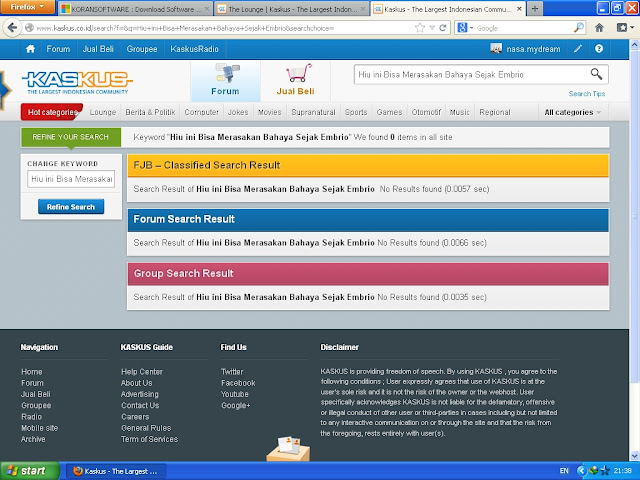This screenshot has height=480, width=640.
Task: Open Games category
Action: [389, 112]
